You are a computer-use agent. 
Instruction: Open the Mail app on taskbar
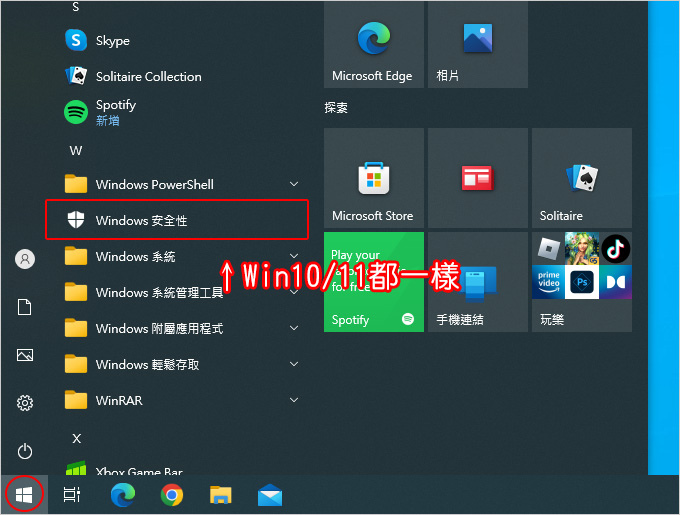(269, 495)
